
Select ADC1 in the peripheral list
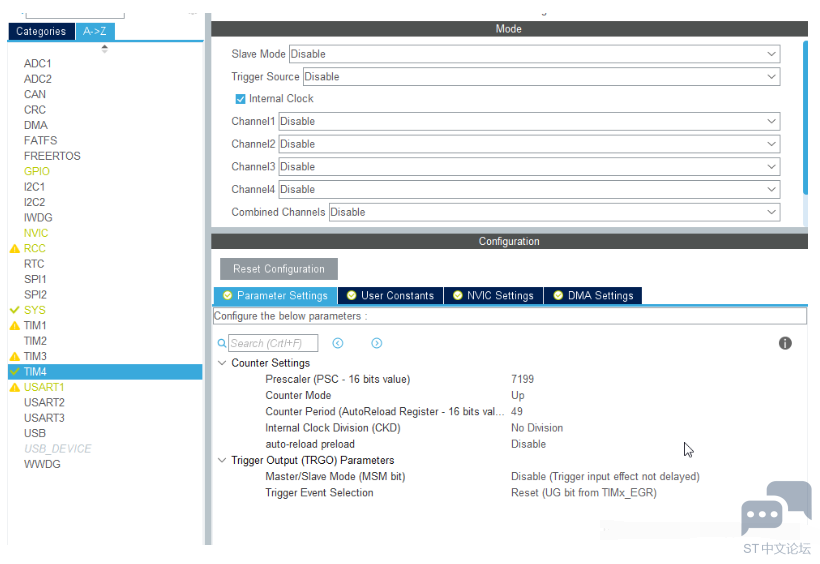[x=38, y=63]
